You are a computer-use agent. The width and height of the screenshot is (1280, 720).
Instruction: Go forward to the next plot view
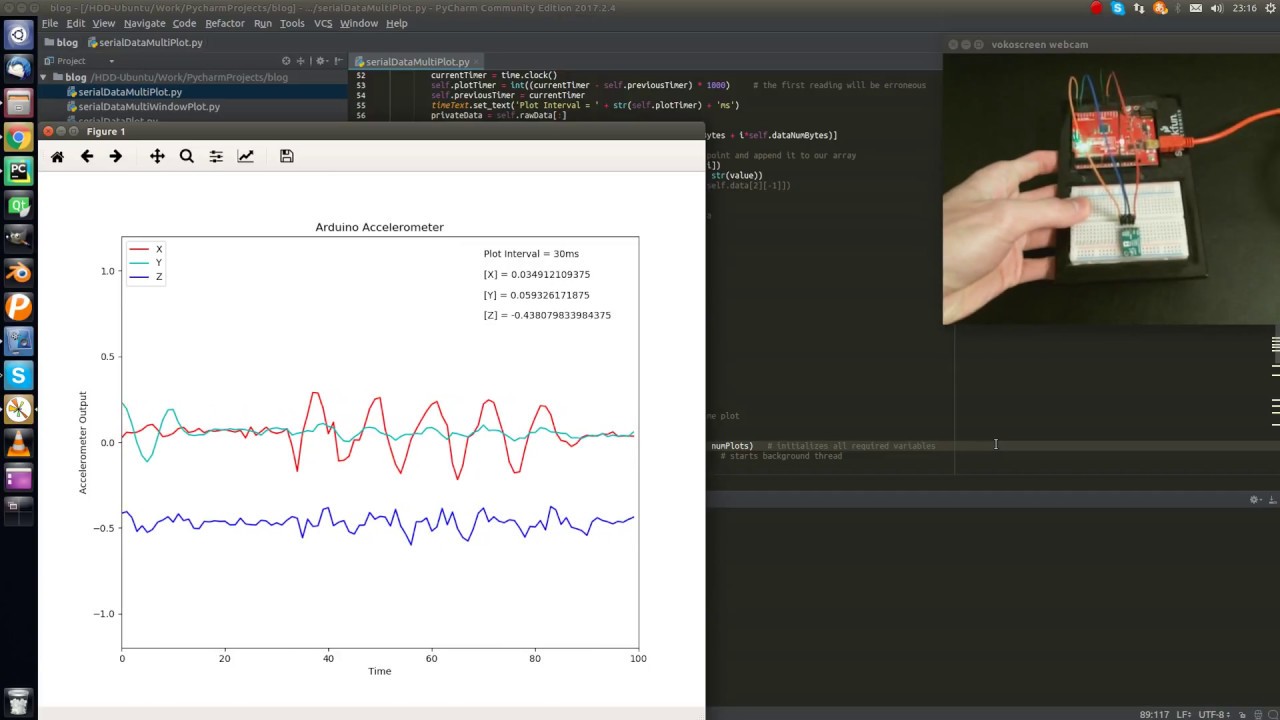tap(116, 157)
